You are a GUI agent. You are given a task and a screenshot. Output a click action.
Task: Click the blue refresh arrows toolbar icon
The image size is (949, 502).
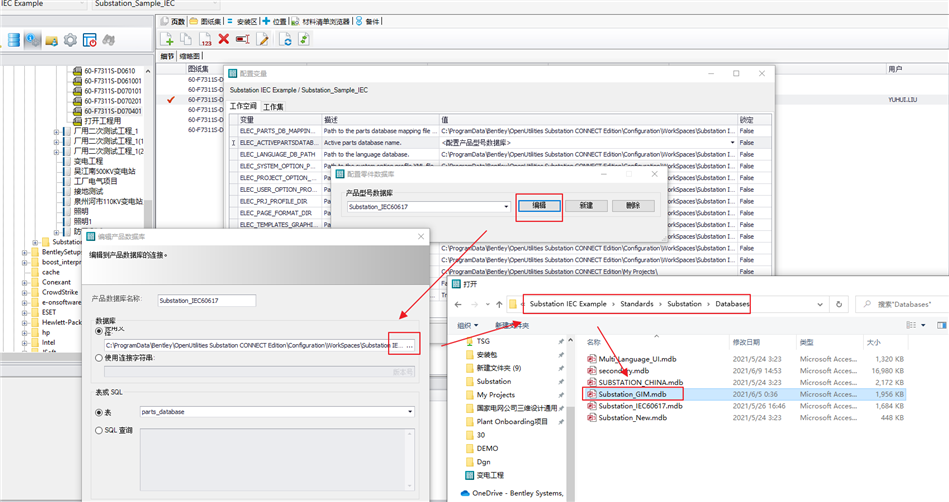286,39
